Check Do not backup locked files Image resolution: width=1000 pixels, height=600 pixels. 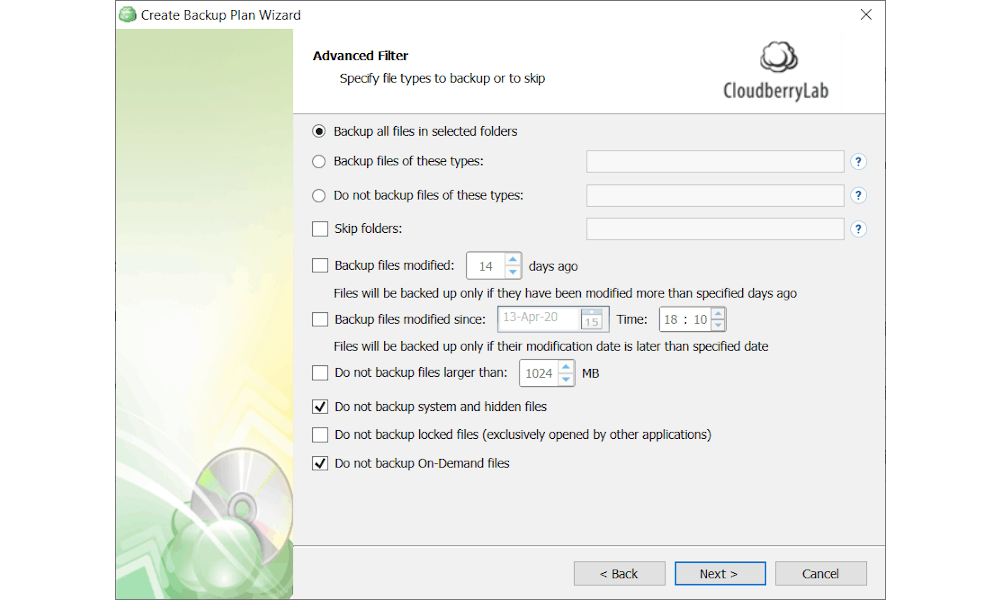click(319, 434)
